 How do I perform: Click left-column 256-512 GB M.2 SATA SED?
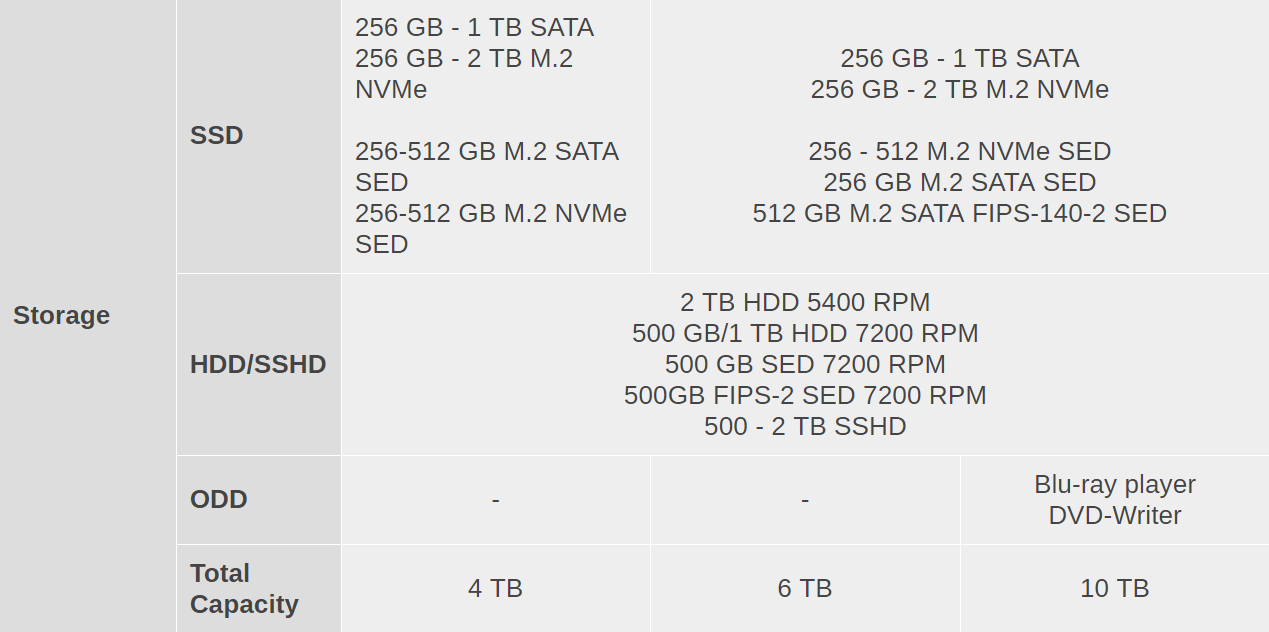pyautogui.click(x=487, y=167)
